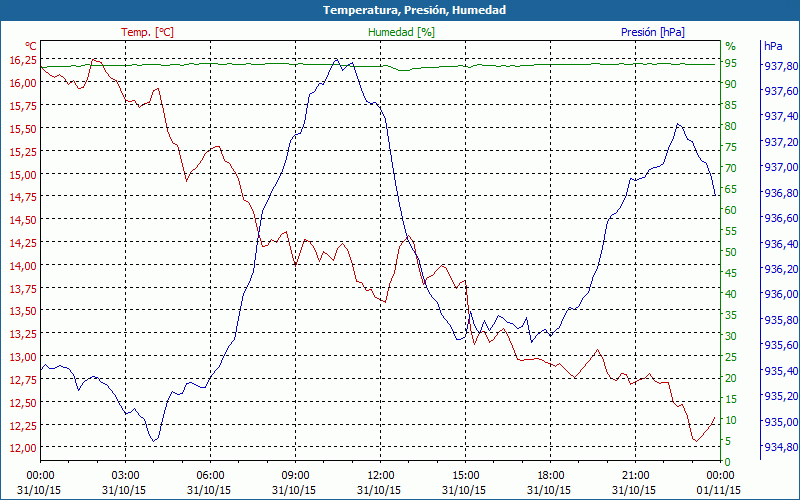Click the 13,00 temperature axis value
800x500 pixels.
click(x=23, y=356)
